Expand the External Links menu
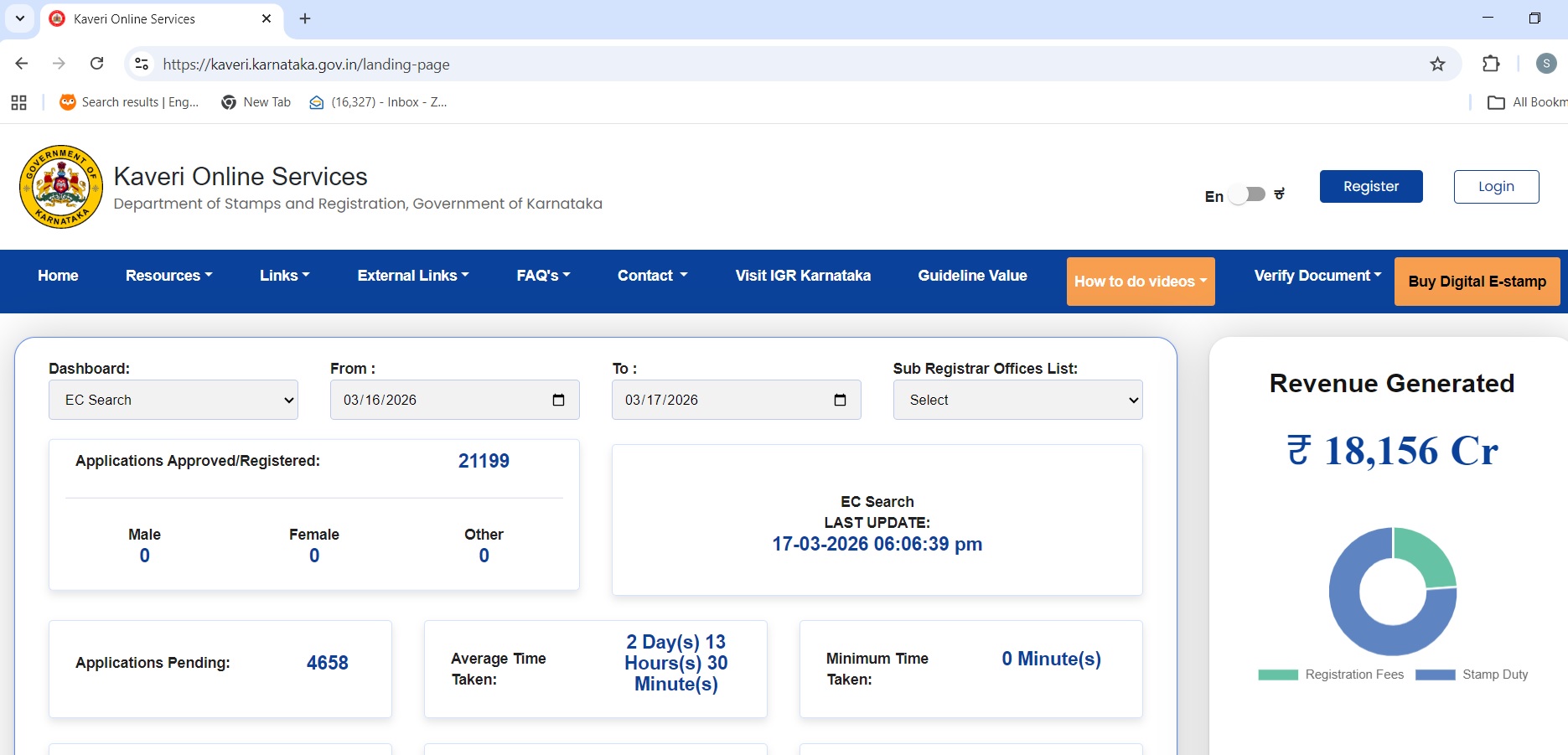This screenshot has width=1568, height=755. point(413,276)
